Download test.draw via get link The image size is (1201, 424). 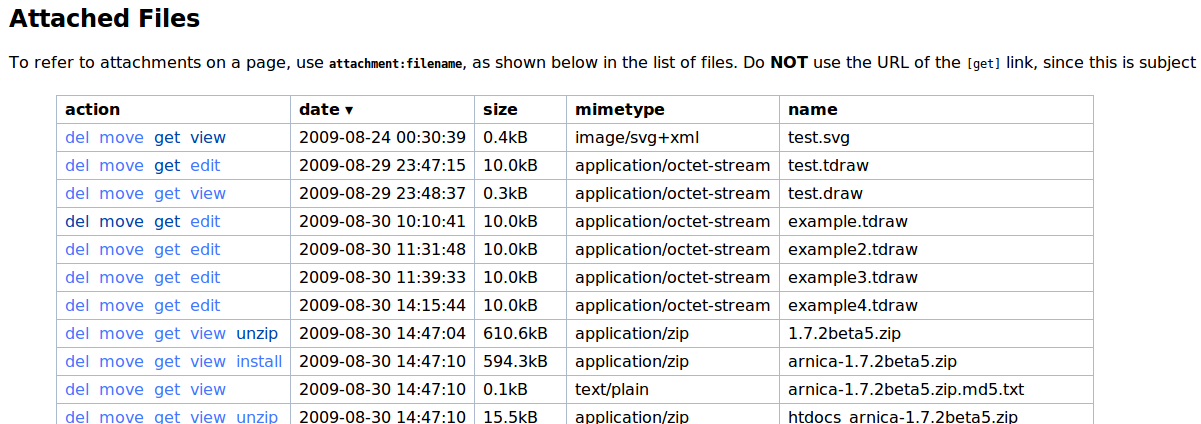(x=167, y=194)
